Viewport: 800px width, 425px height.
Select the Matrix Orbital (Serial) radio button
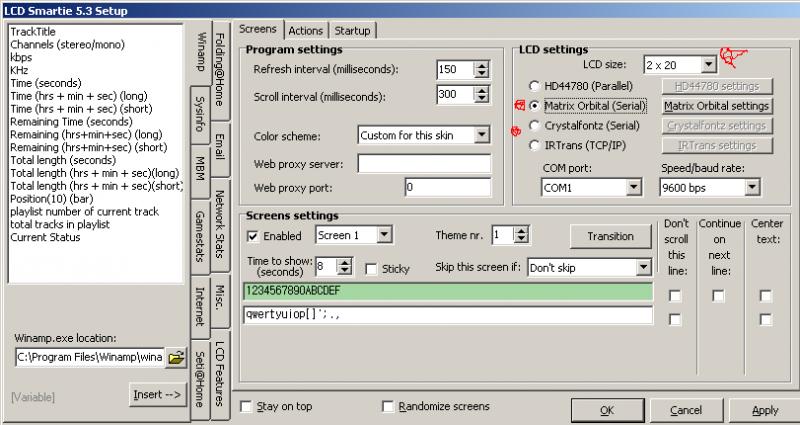pos(535,106)
